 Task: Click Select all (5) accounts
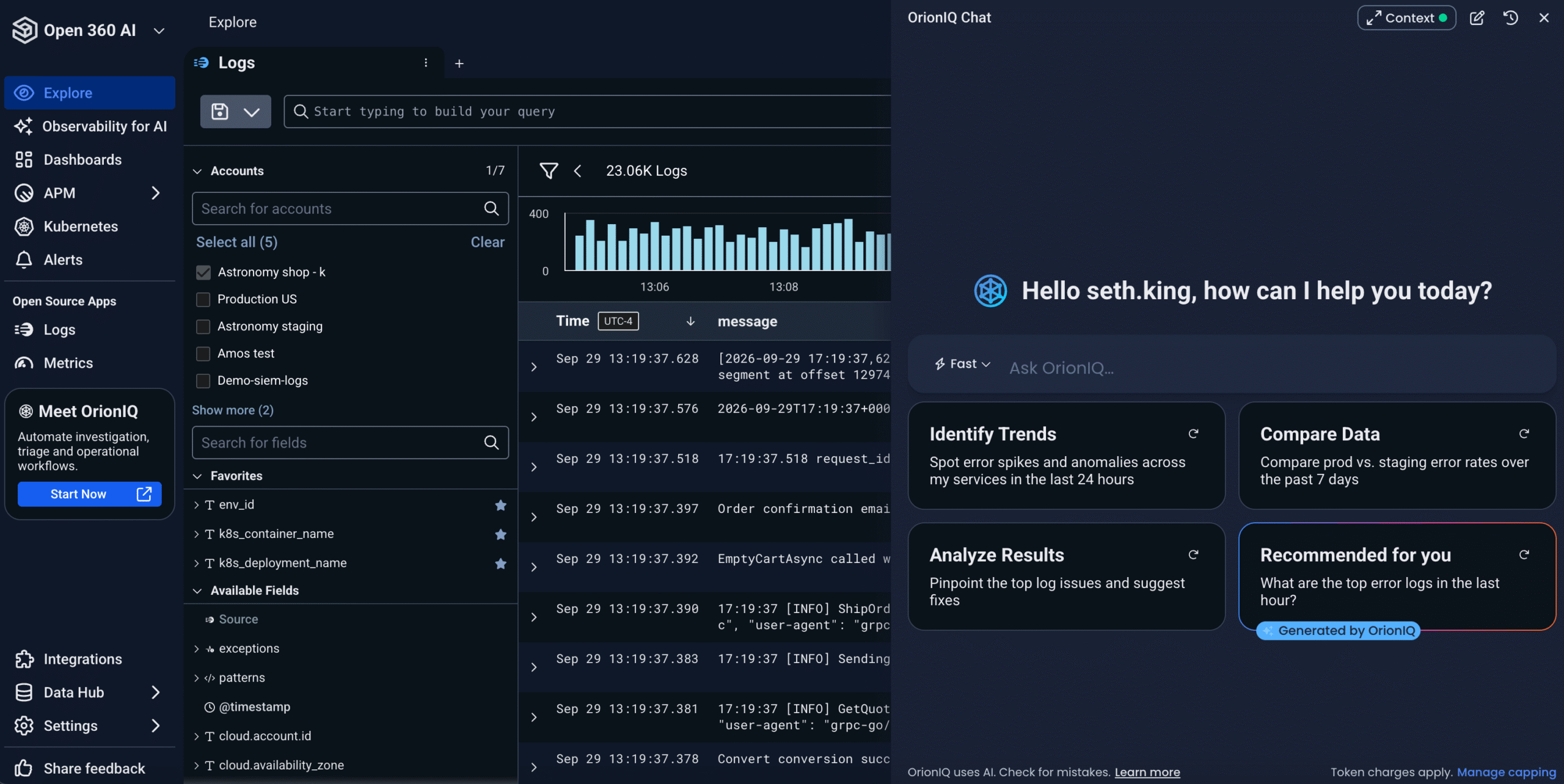click(x=237, y=242)
